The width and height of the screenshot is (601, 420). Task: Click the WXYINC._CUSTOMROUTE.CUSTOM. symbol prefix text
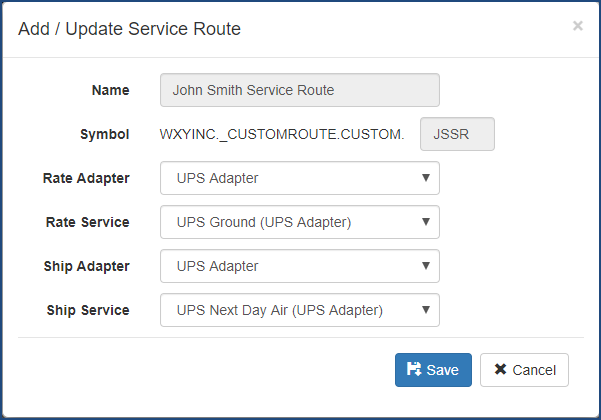pos(282,134)
